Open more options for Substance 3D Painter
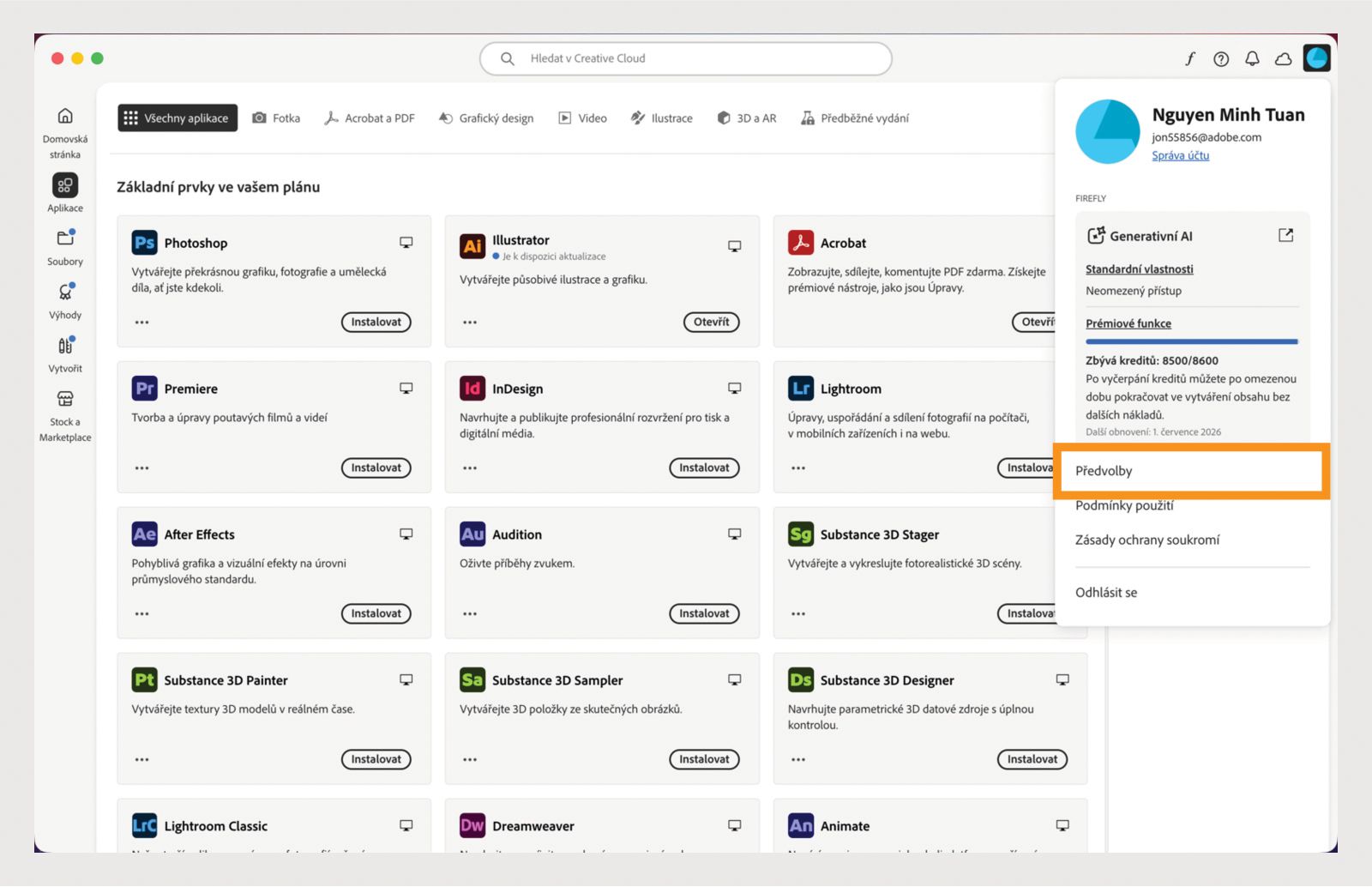Screen dimensions: 1372x887 point(142,760)
